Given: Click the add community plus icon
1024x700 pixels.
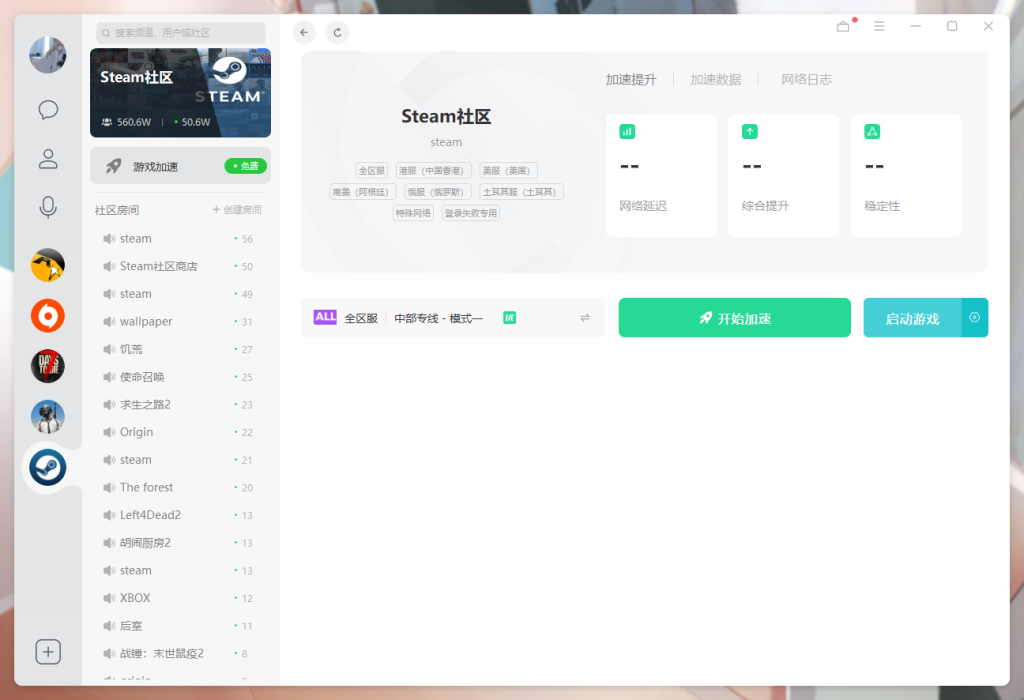Looking at the screenshot, I should [48, 652].
